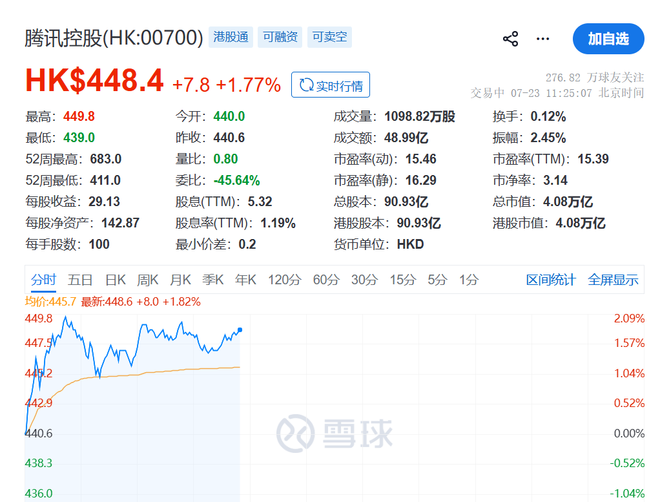Click the 0.00% right axis label
The image size is (660, 502).
pyautogui.click(x=629, y=433)
